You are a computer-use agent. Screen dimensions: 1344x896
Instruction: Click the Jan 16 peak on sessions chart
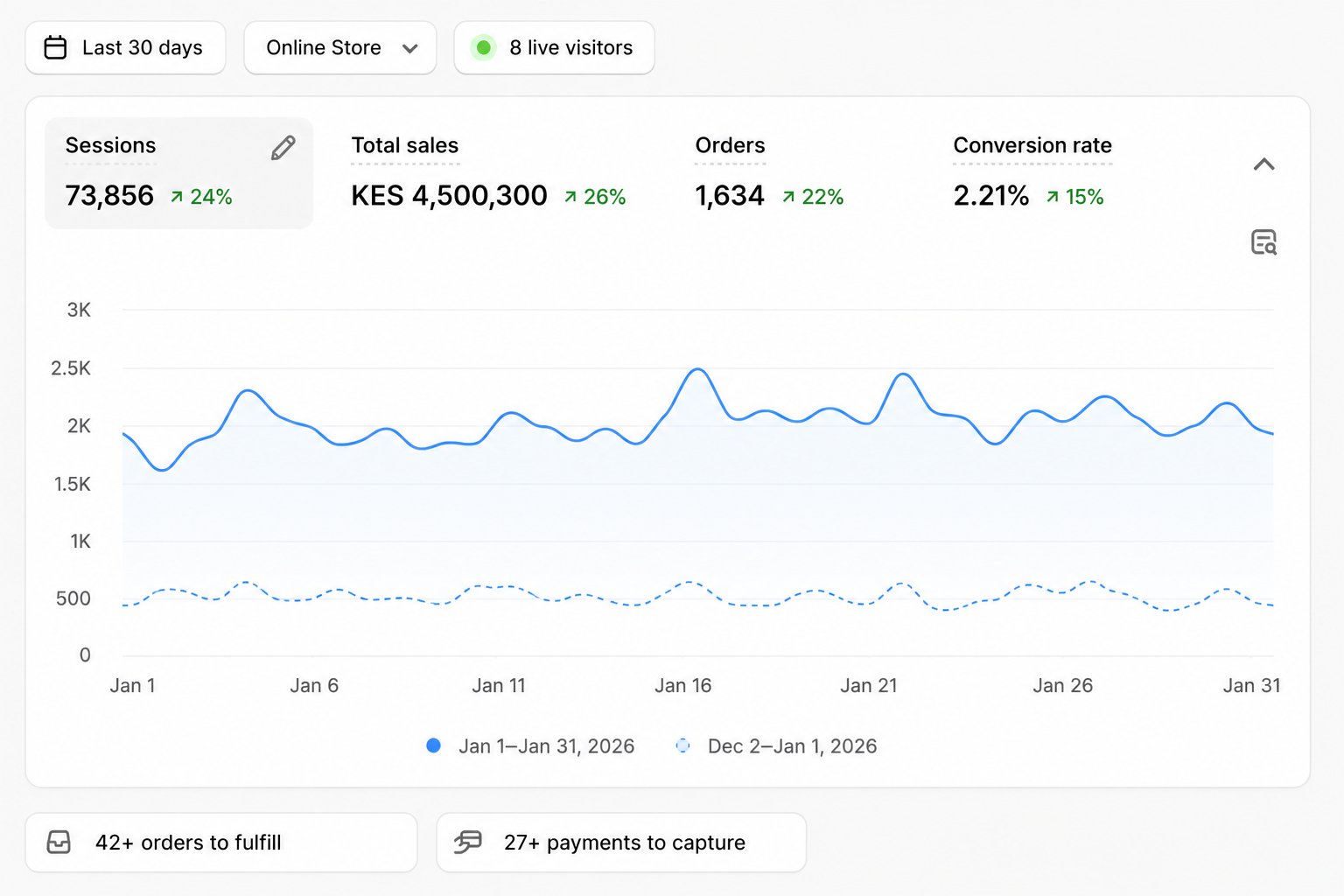coord(697,370)
